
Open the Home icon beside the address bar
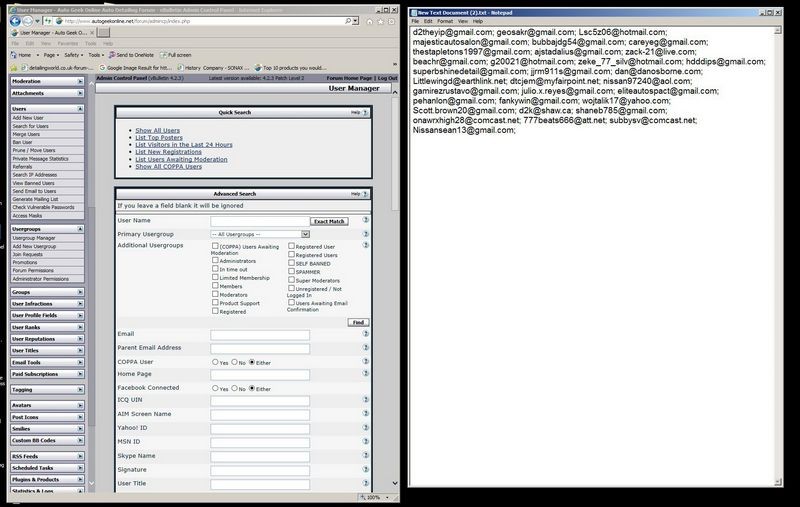point(369,21)
